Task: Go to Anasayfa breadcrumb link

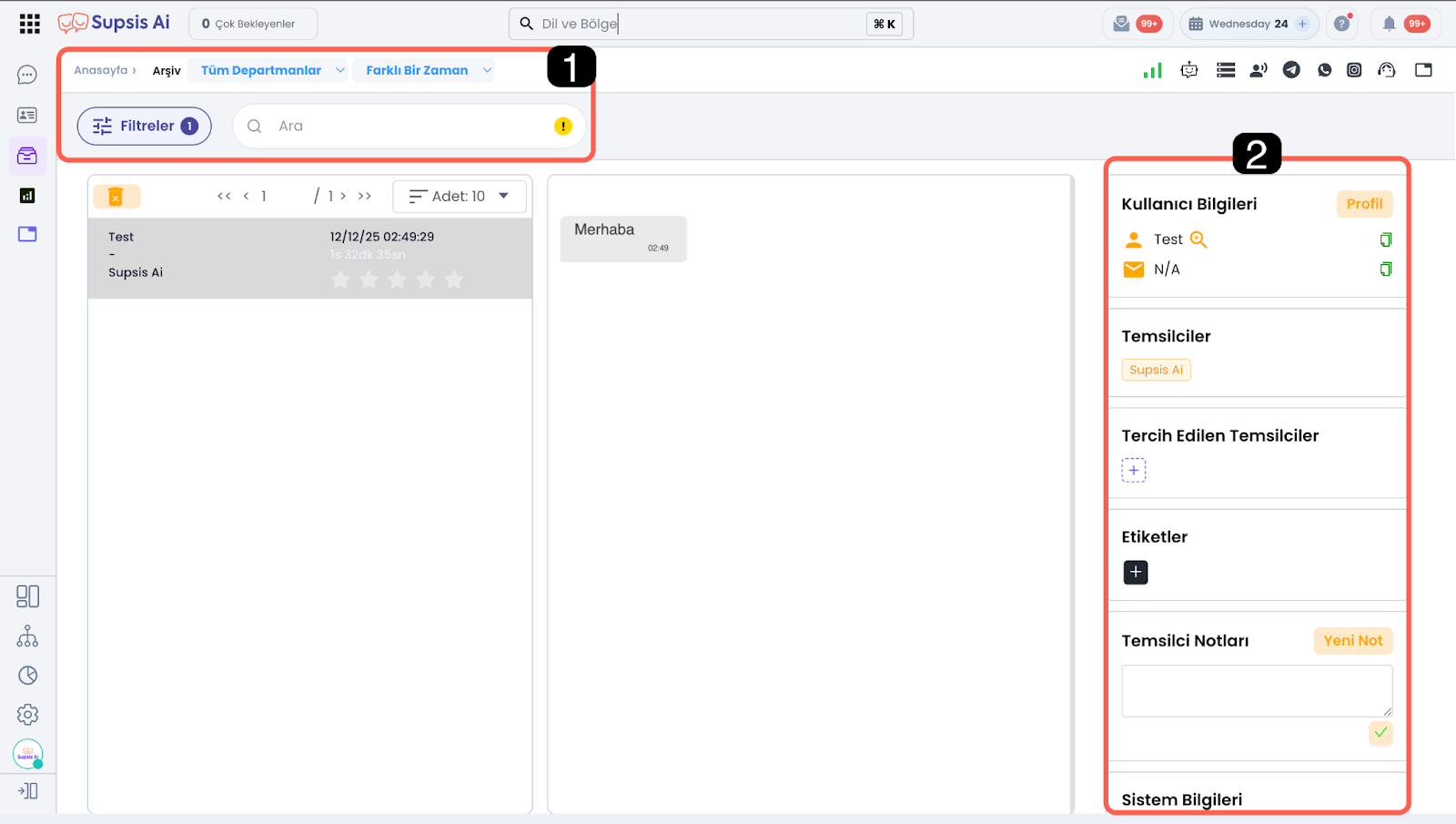Action: [101, 70]
